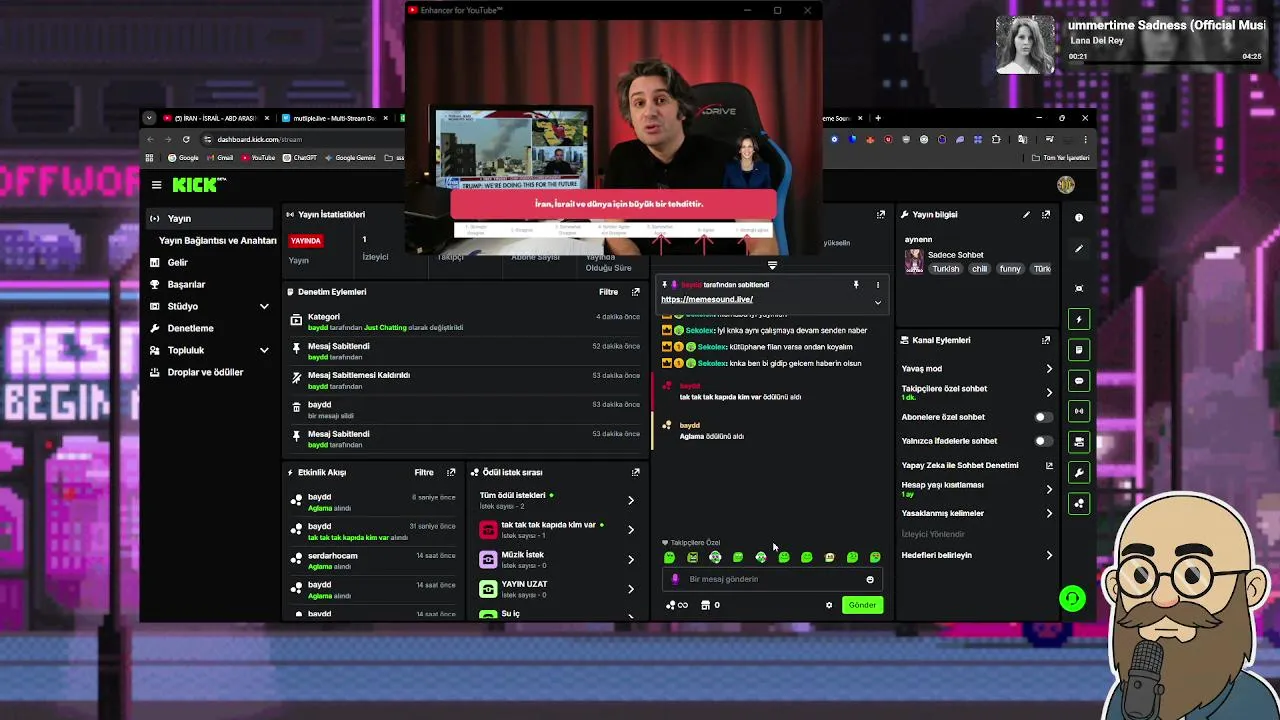Click the pencil icon in right toolbar

point(1079,248)
